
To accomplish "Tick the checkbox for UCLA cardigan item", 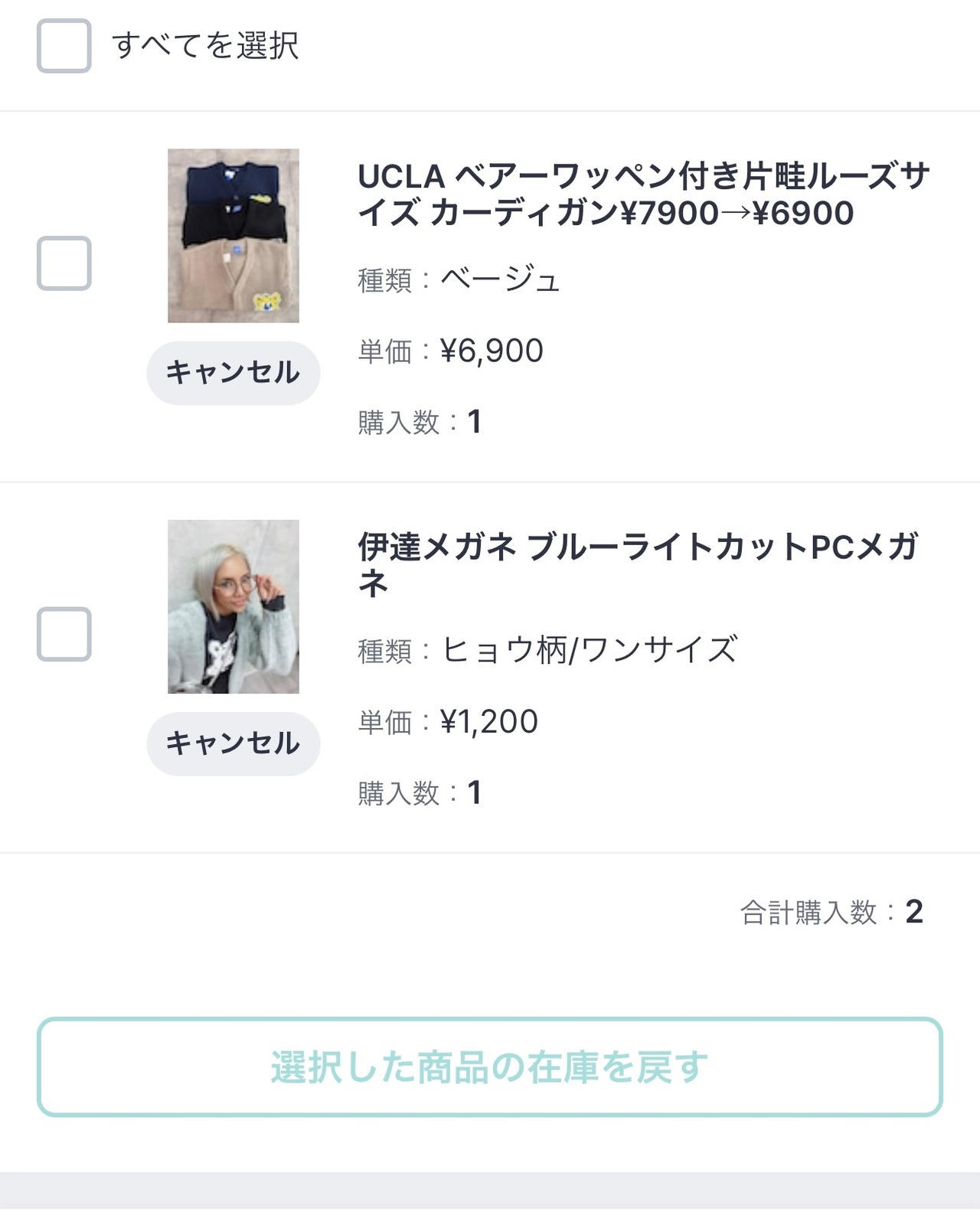I will point(64,263).
